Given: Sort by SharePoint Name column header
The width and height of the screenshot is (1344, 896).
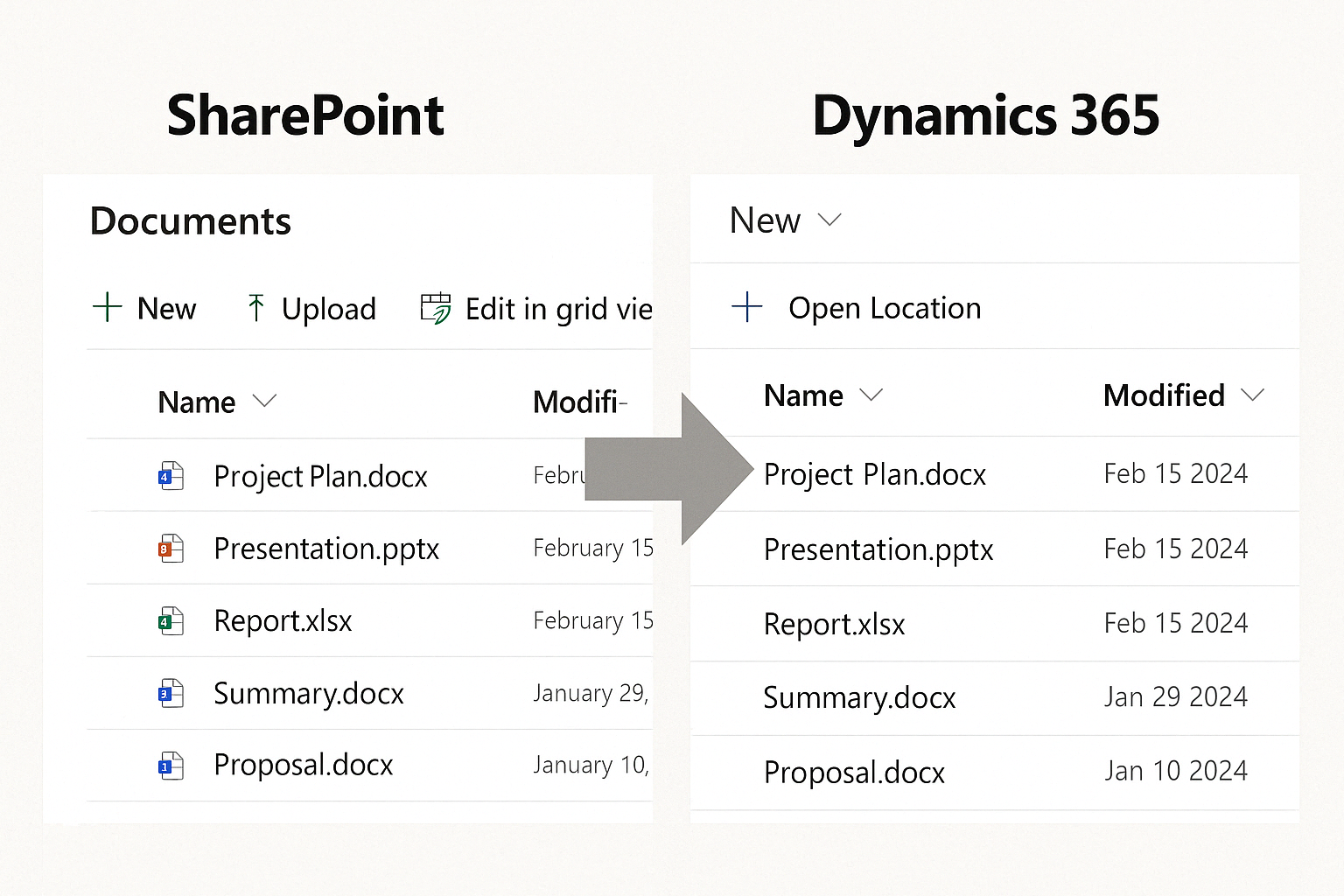Looking at the screenshot, I should tap(197, 402).
